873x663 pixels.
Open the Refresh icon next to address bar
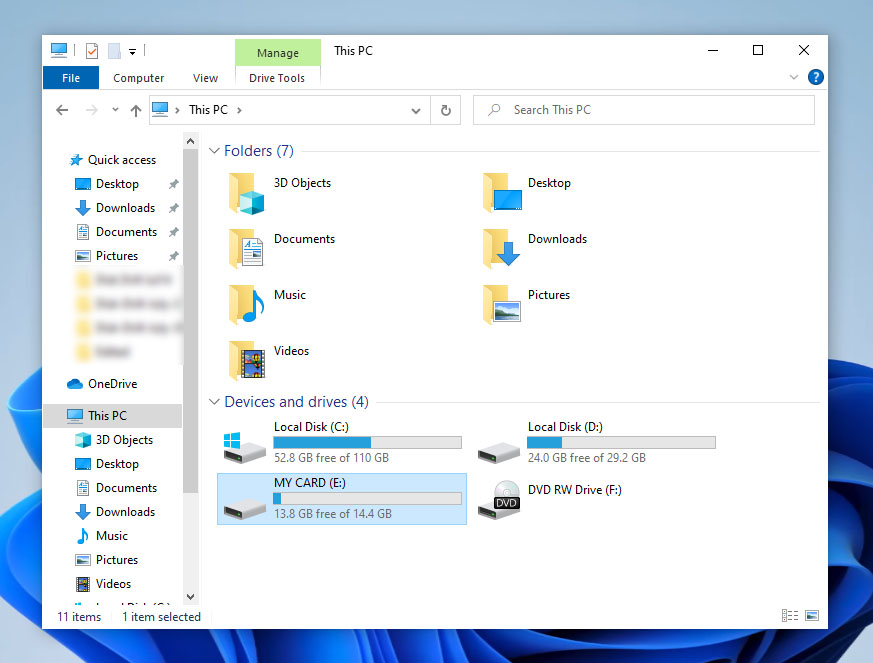pos(446,110)
